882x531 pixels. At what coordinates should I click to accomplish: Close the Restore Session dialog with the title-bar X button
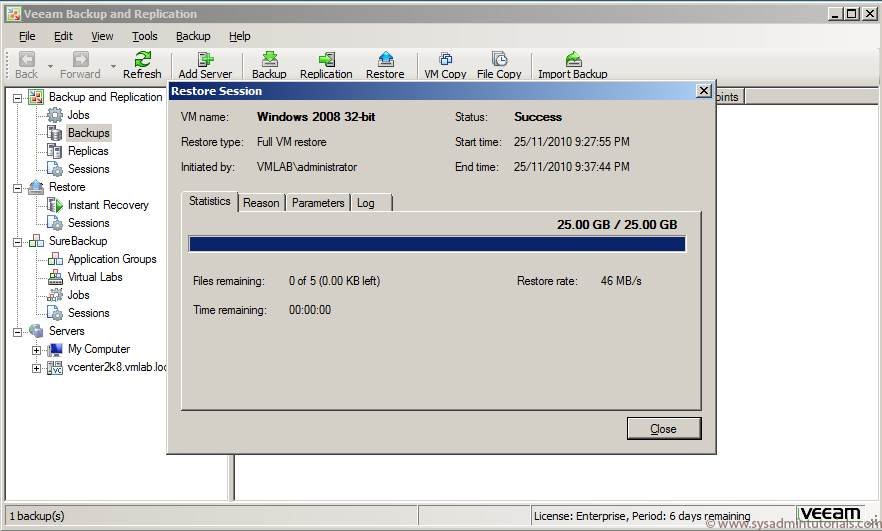pyautogui.click(x=704, y=91)
